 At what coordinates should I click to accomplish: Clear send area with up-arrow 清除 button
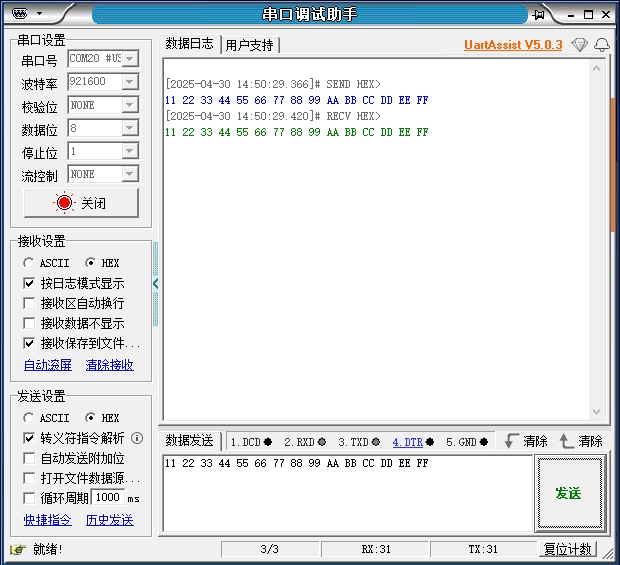[x=581, y=441]
